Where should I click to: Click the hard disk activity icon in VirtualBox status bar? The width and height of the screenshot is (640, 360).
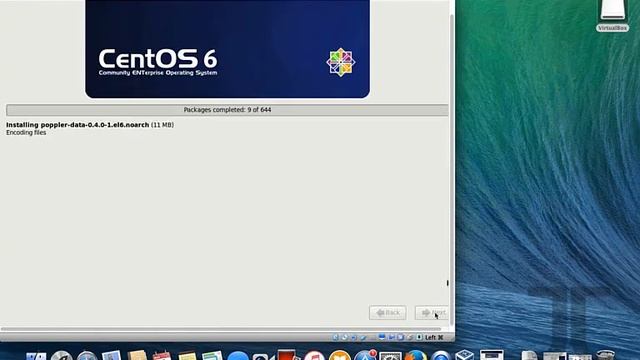pos(336,338)
